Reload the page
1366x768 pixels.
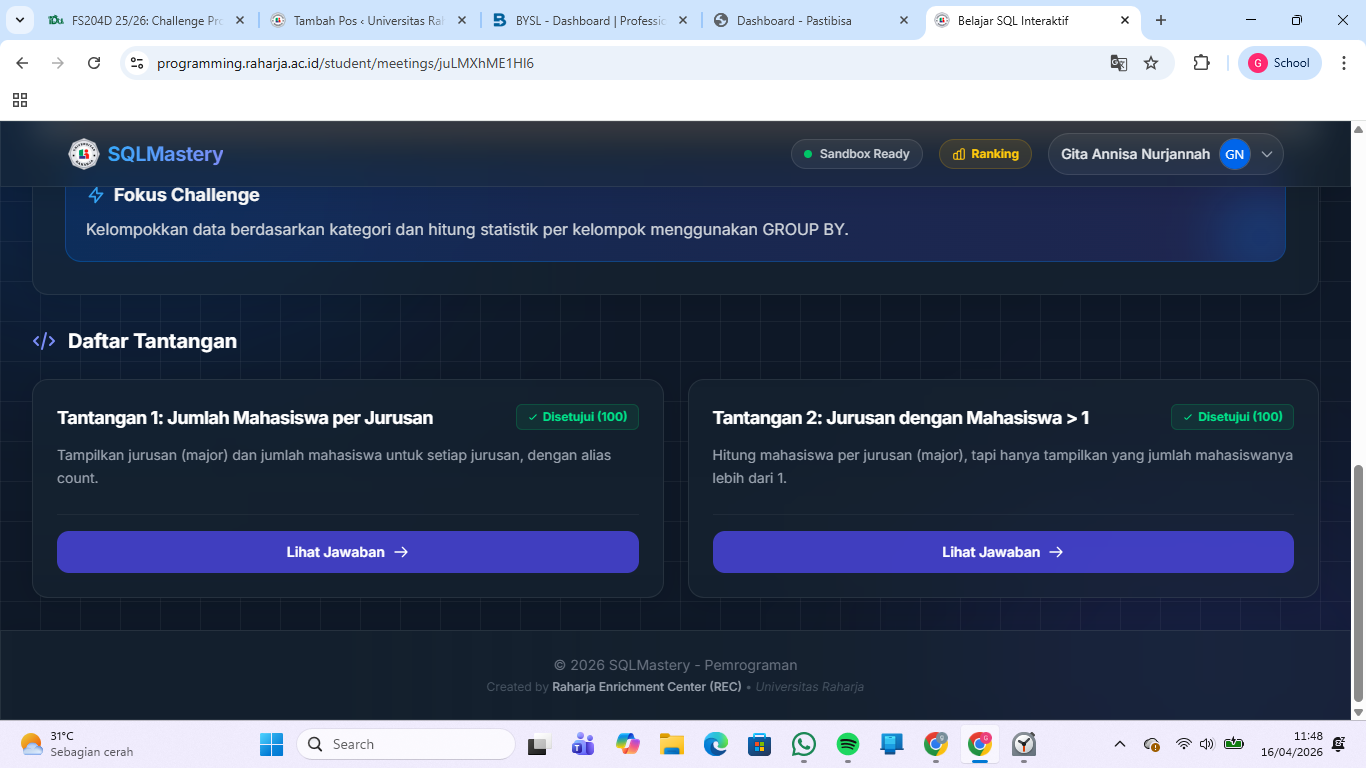[94, 63]
